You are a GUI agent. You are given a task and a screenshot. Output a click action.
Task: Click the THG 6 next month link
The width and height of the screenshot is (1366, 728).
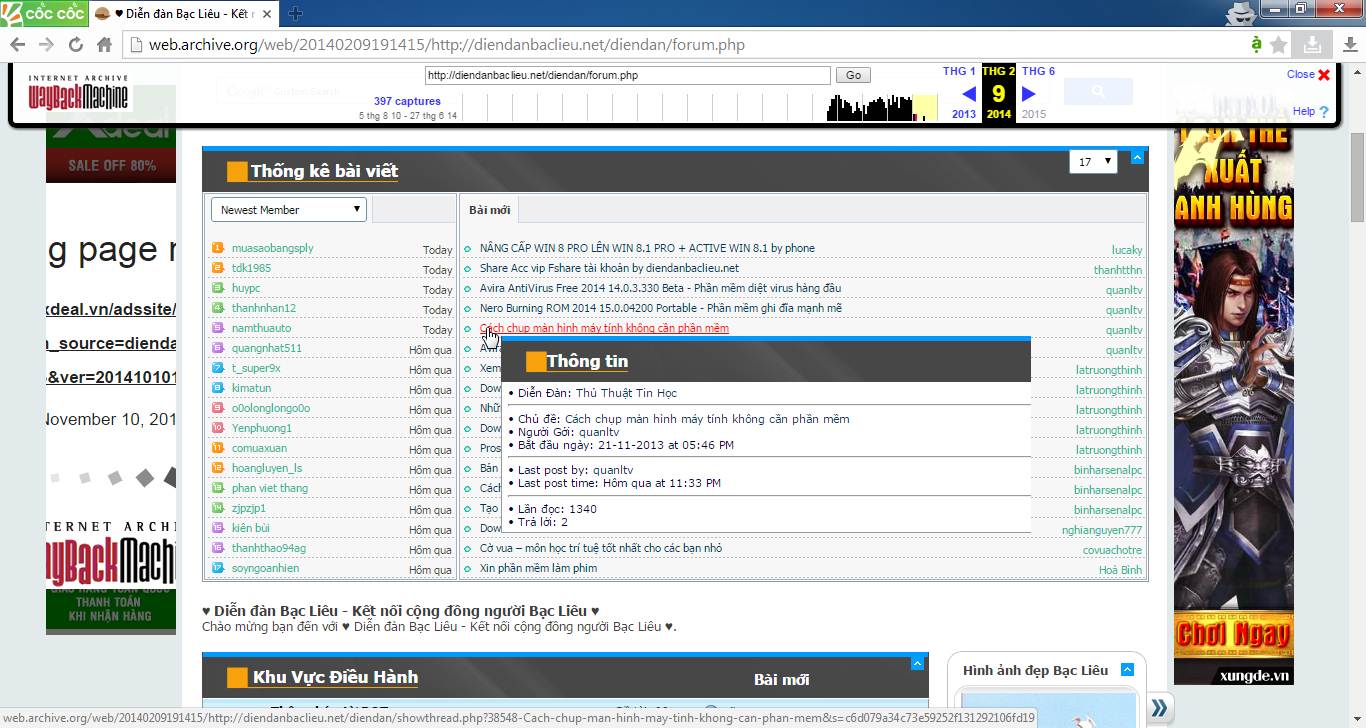[1038, 71]
